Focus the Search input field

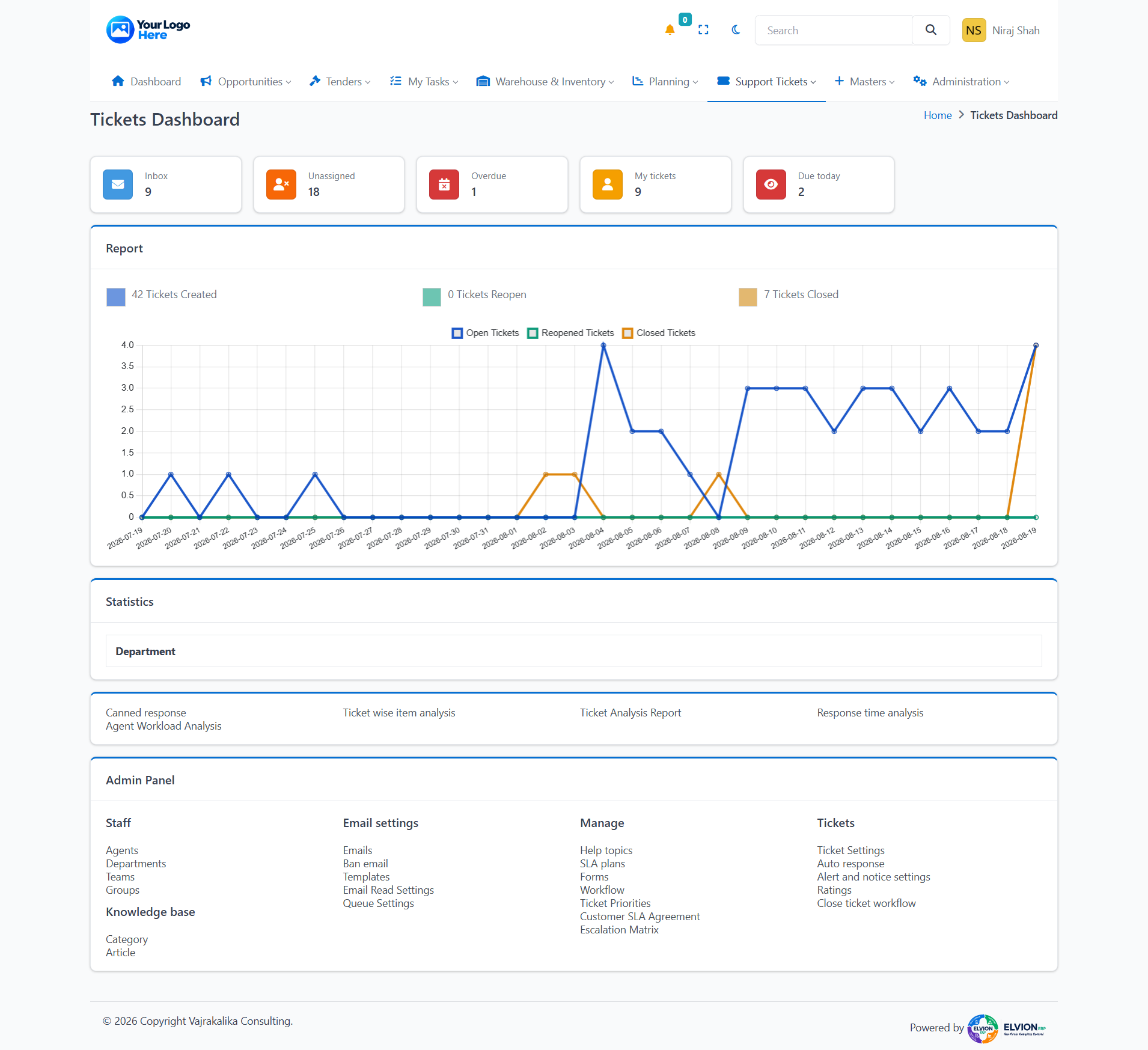tap(834, 30)
